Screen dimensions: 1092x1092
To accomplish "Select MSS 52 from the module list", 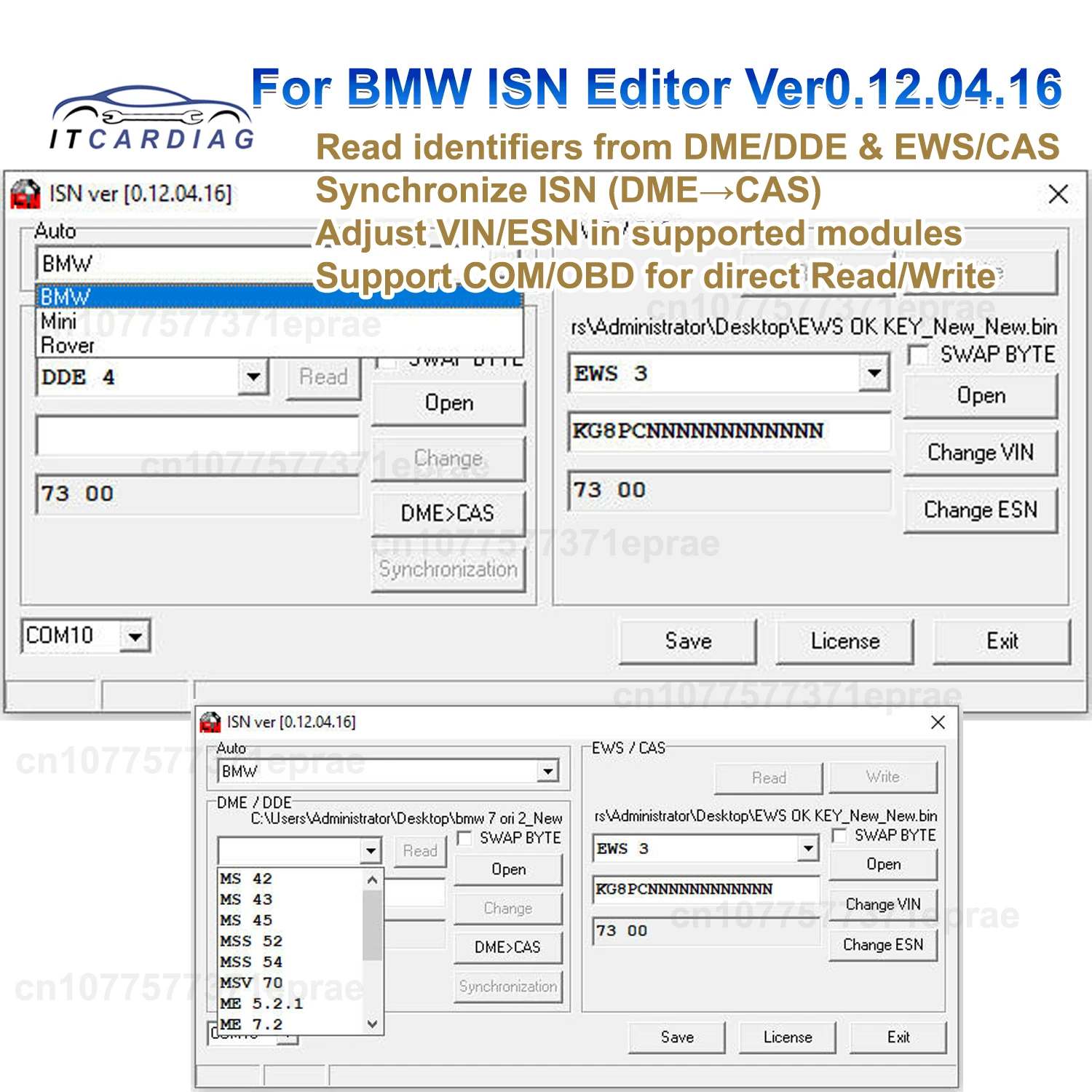I will pyautogui.click(x=291, y=941).
